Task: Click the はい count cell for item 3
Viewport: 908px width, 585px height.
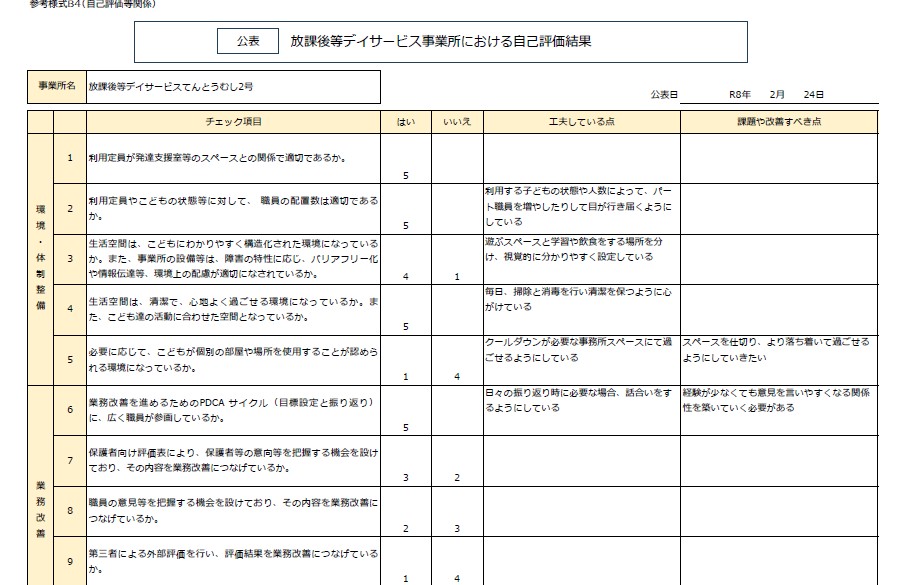Action: (406, 275)
